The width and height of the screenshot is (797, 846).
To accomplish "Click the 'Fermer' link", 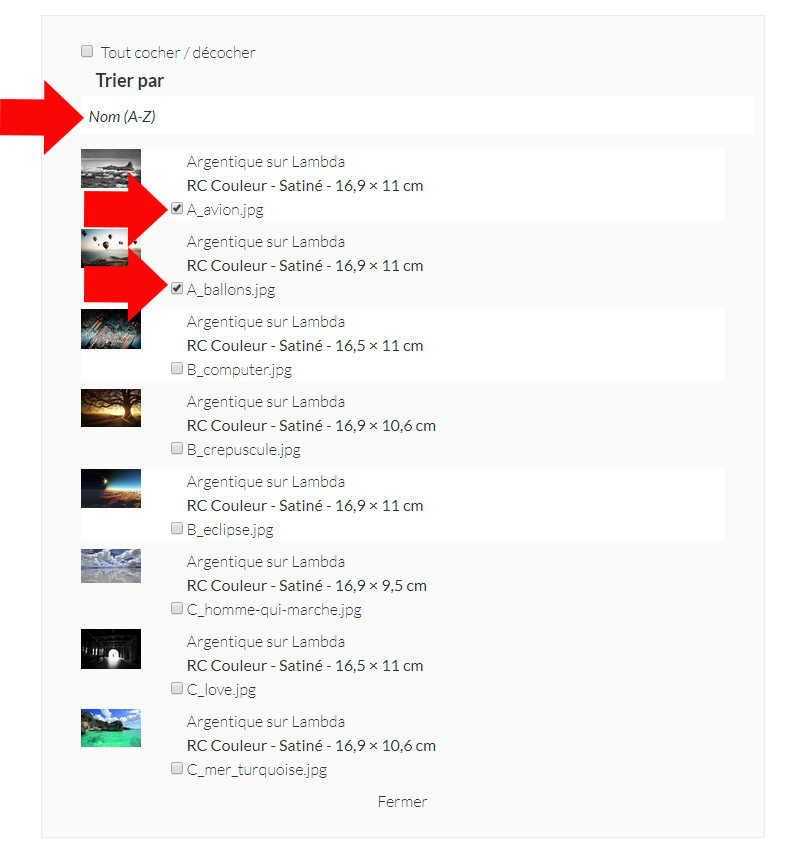I will [x=402, y=801].
